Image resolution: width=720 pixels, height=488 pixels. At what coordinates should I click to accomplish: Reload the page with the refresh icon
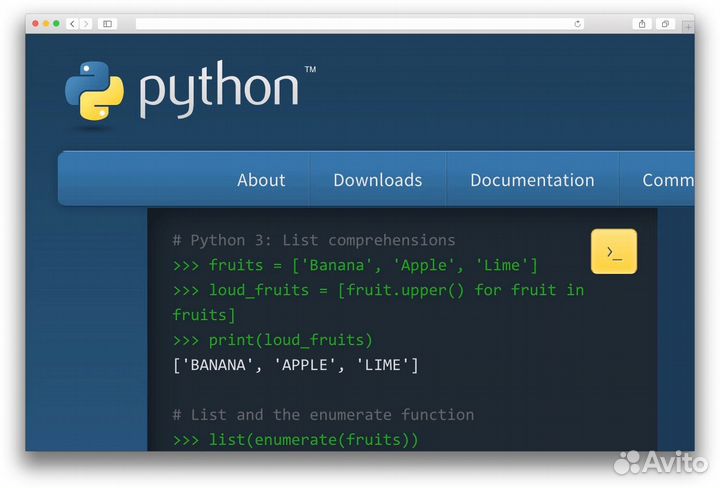point(578,23)
